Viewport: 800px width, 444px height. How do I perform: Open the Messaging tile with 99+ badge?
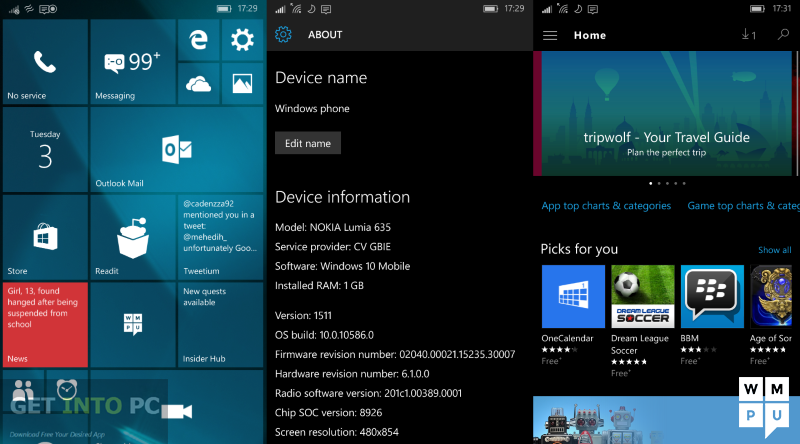tap(133, 62)
